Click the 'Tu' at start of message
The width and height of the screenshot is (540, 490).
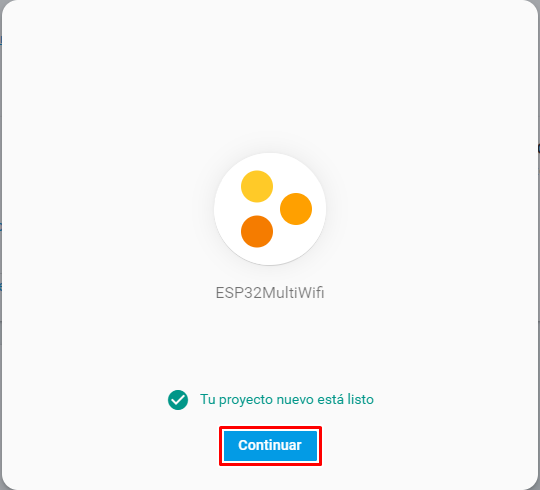click(208, 399)
